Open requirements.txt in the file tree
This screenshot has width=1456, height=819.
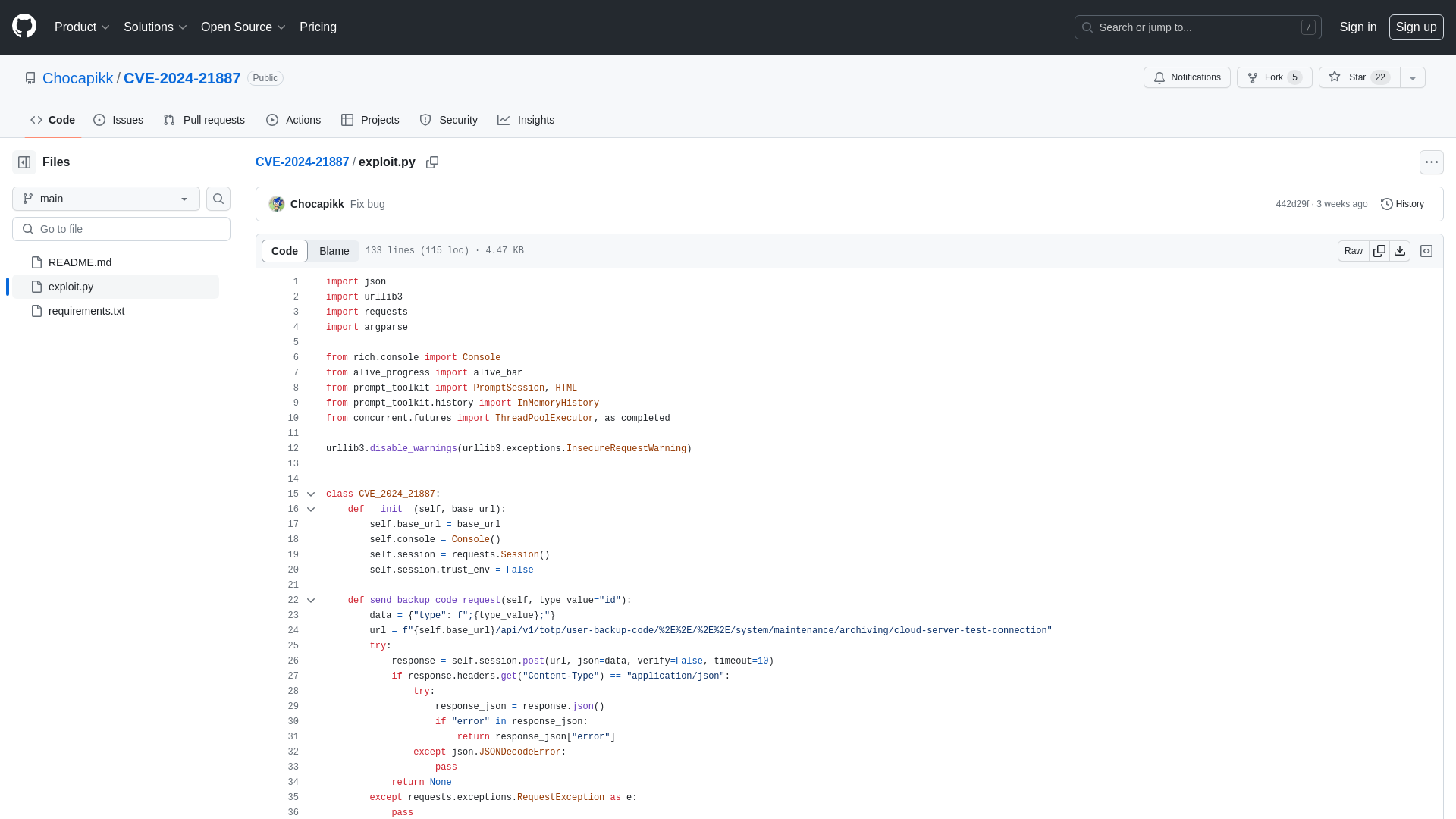tap(115, 311)
